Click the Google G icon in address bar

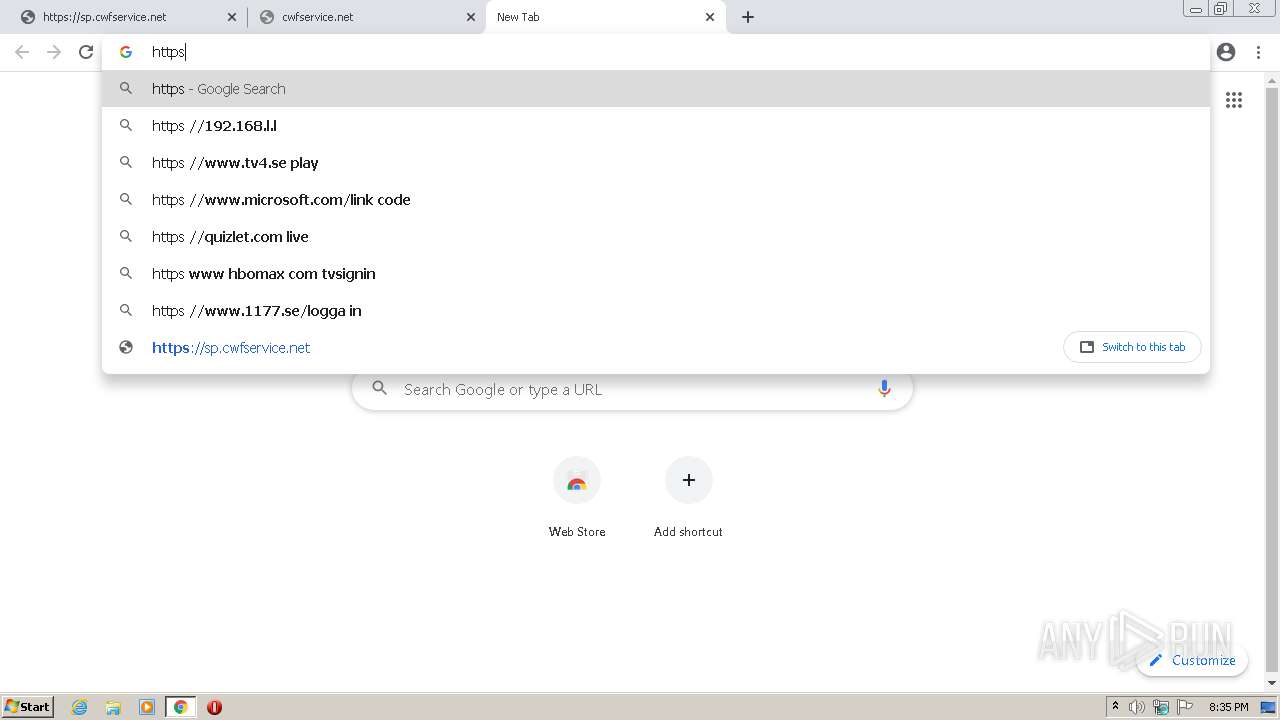[126, 52]
